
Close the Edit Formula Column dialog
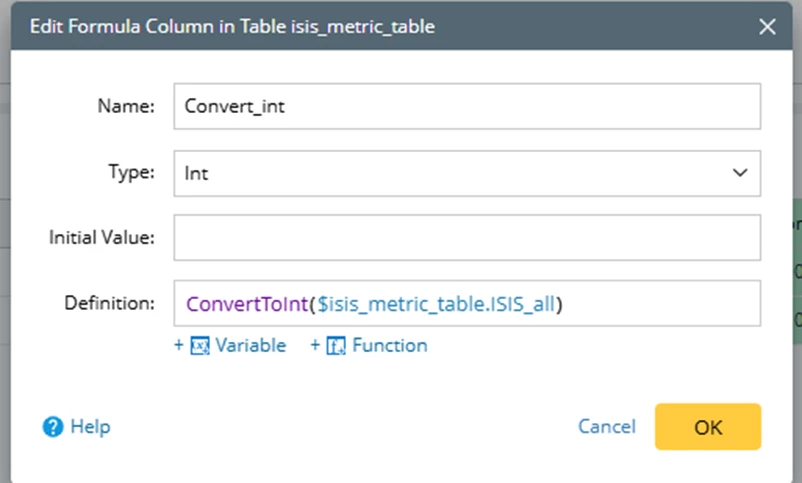[x=767, y=27]
